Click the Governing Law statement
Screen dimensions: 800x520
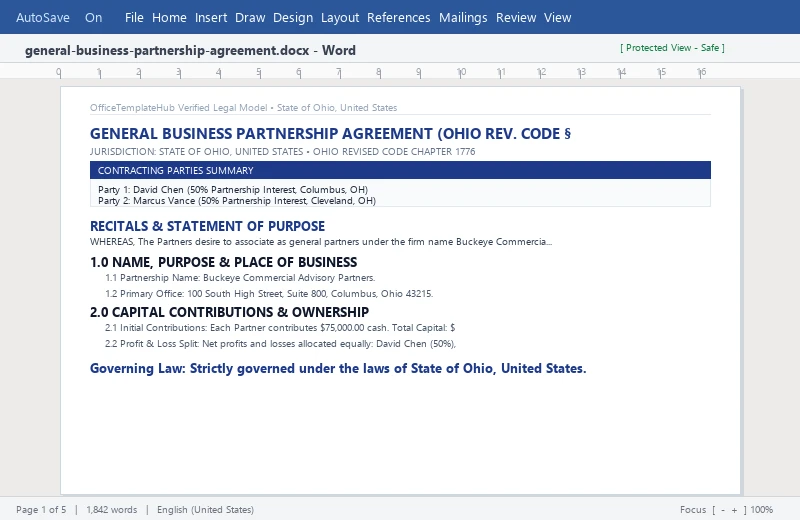338,368
